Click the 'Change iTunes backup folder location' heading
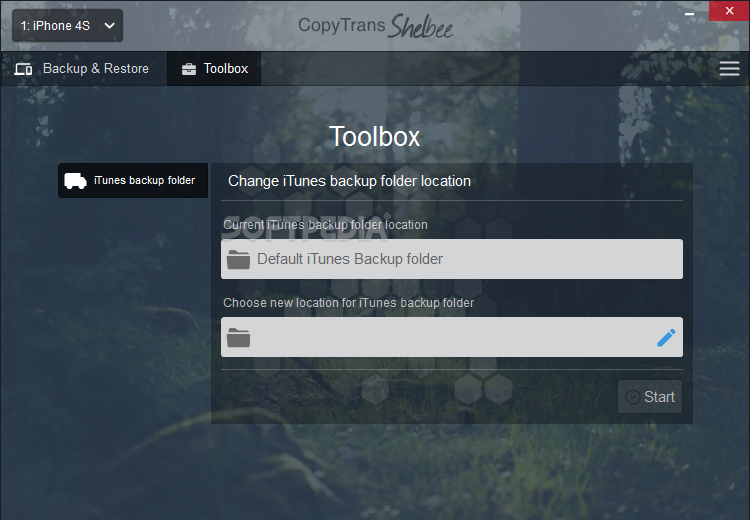The width and height of the screenshot is (750, 520). pyautogui.click(x=349, y=181)
